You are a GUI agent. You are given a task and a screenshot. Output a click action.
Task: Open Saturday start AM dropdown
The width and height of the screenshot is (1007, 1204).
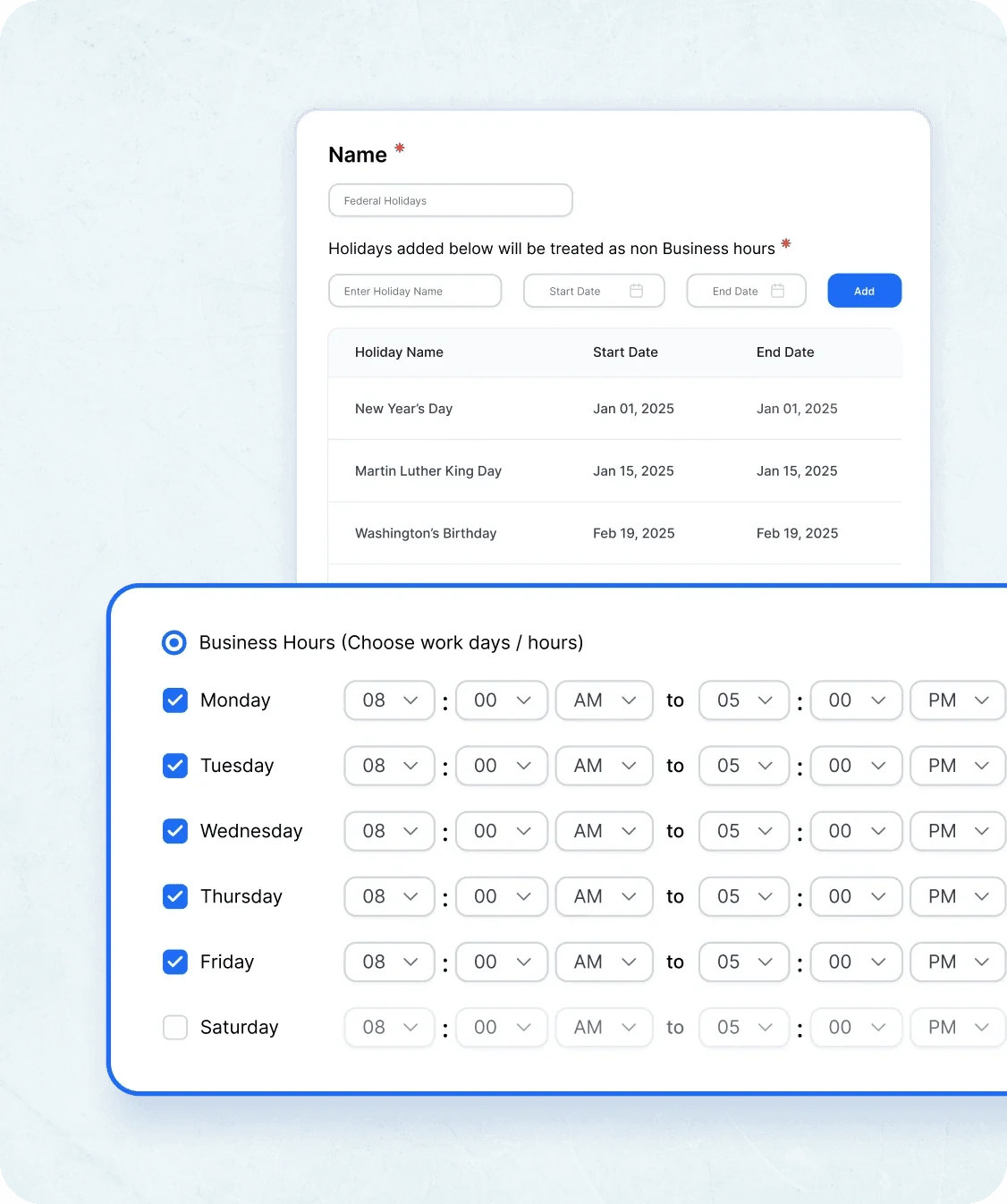coord(605,1027)
